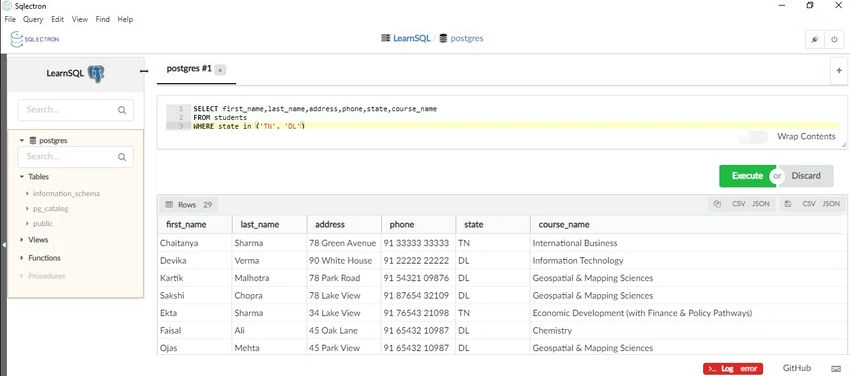Focus the top sidebar Search field
Image resolution: width=850 pixels, height=376 pixels.
[x=75, y=110]
